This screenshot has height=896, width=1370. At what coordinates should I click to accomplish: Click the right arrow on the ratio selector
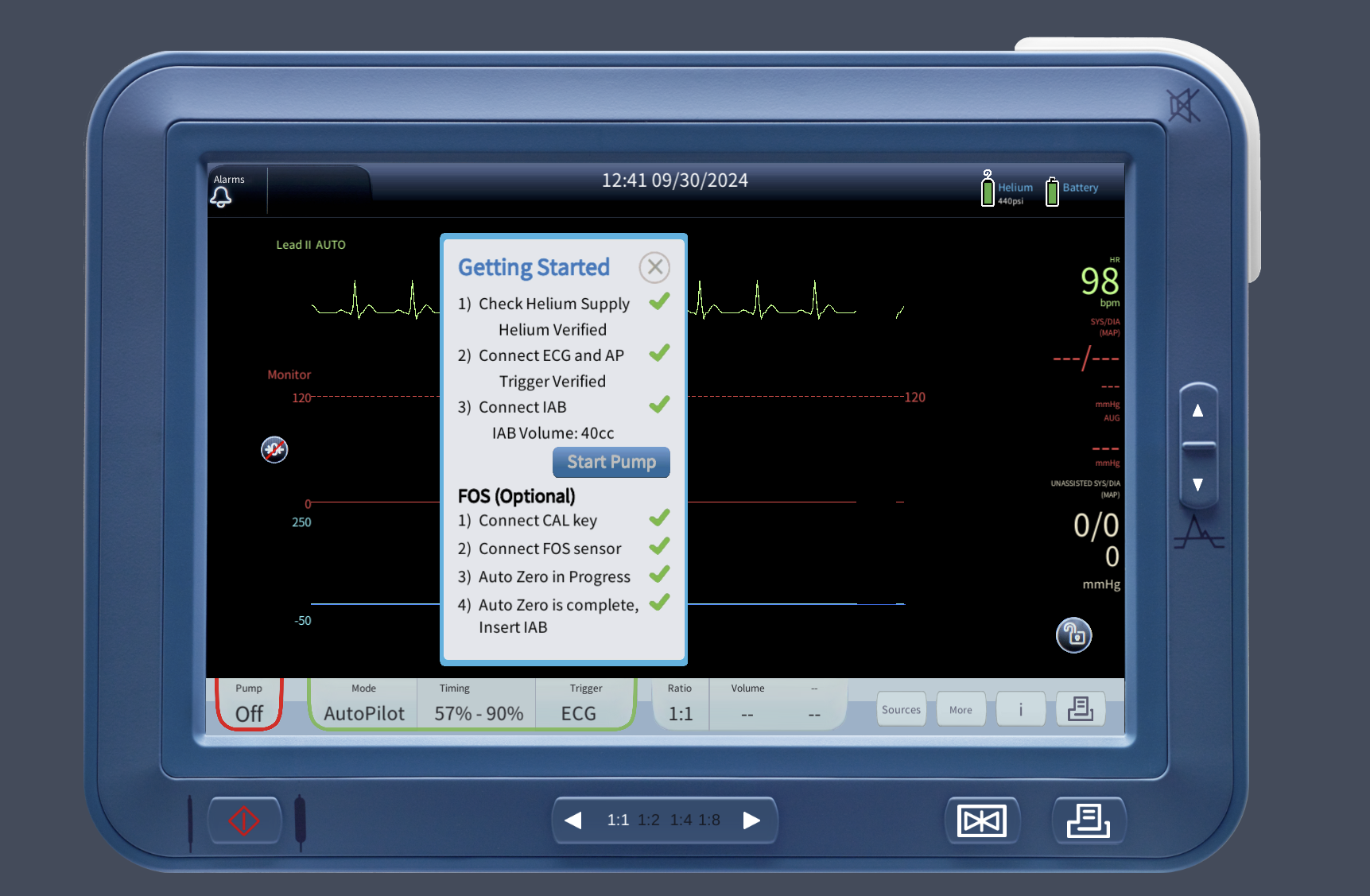tap(751, 820)
